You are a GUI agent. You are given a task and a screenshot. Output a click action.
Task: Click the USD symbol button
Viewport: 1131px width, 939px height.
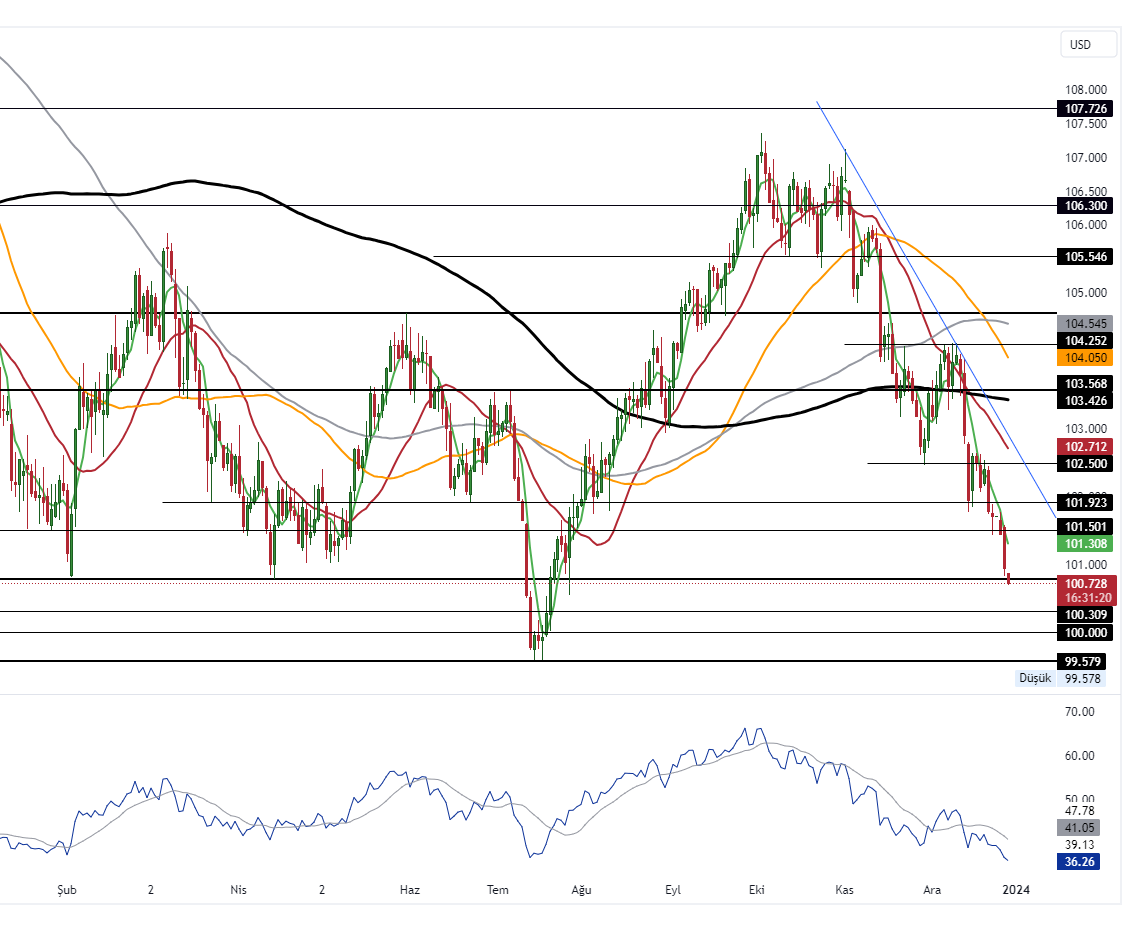pyautogui.click(x=1086, y=44)
